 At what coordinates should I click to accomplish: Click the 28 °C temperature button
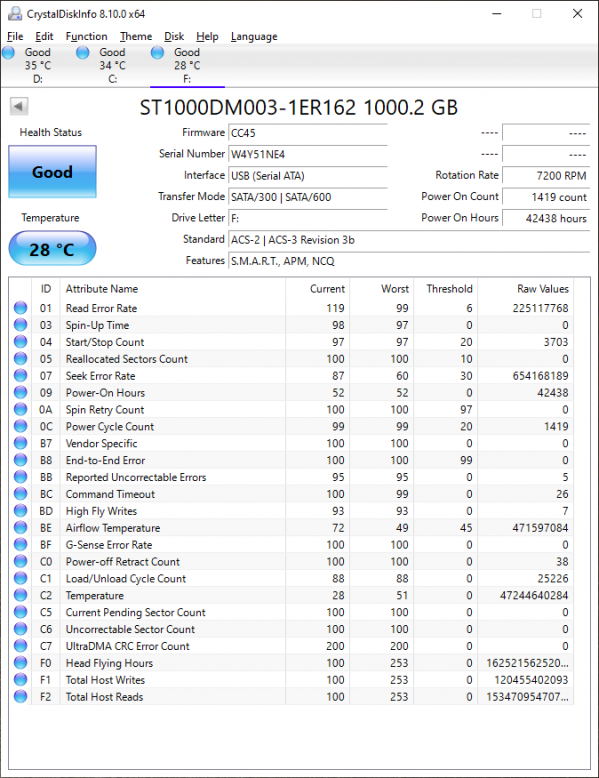point(53,248)
